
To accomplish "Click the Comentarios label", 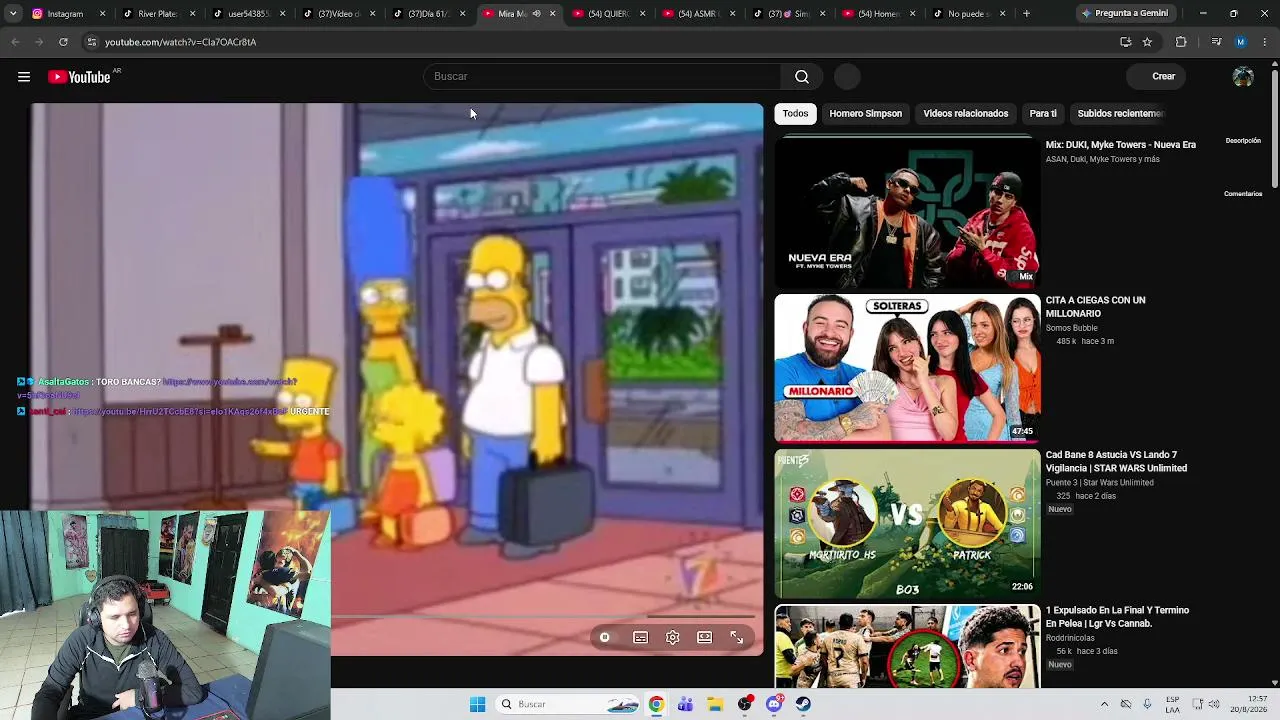I will point(1243,194).
